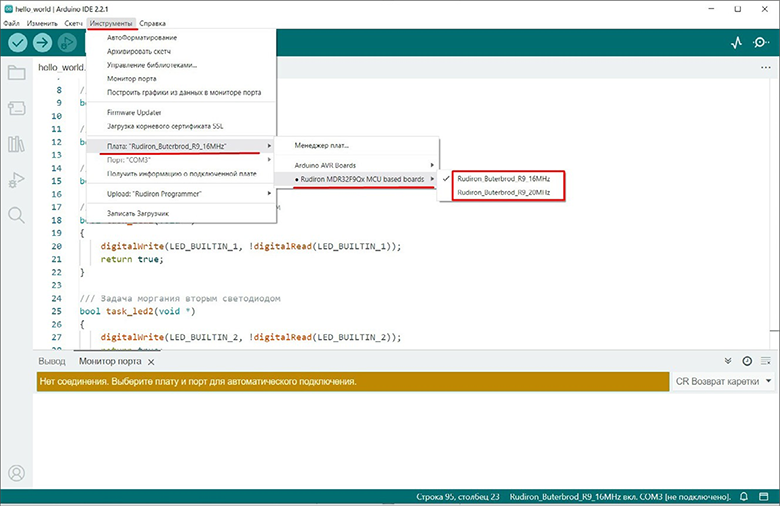Toggle bottom panel icon in status bar
Viewport: 780px width, 506px height.
(764, 497)
